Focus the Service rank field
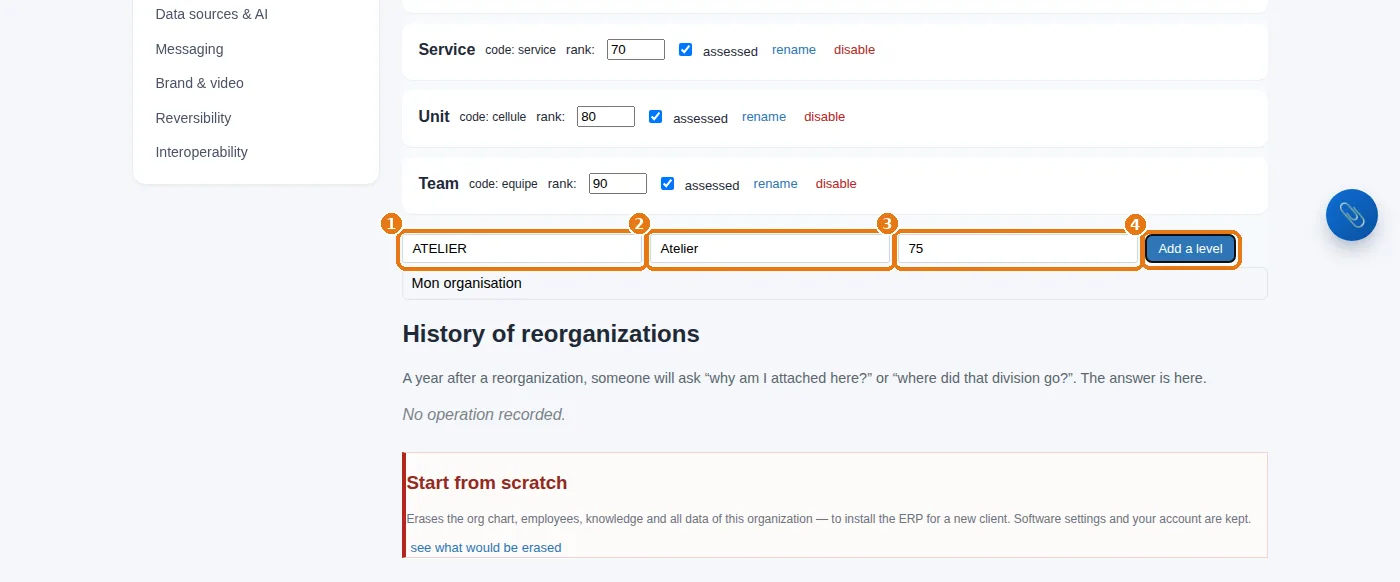 coord(636,49)
